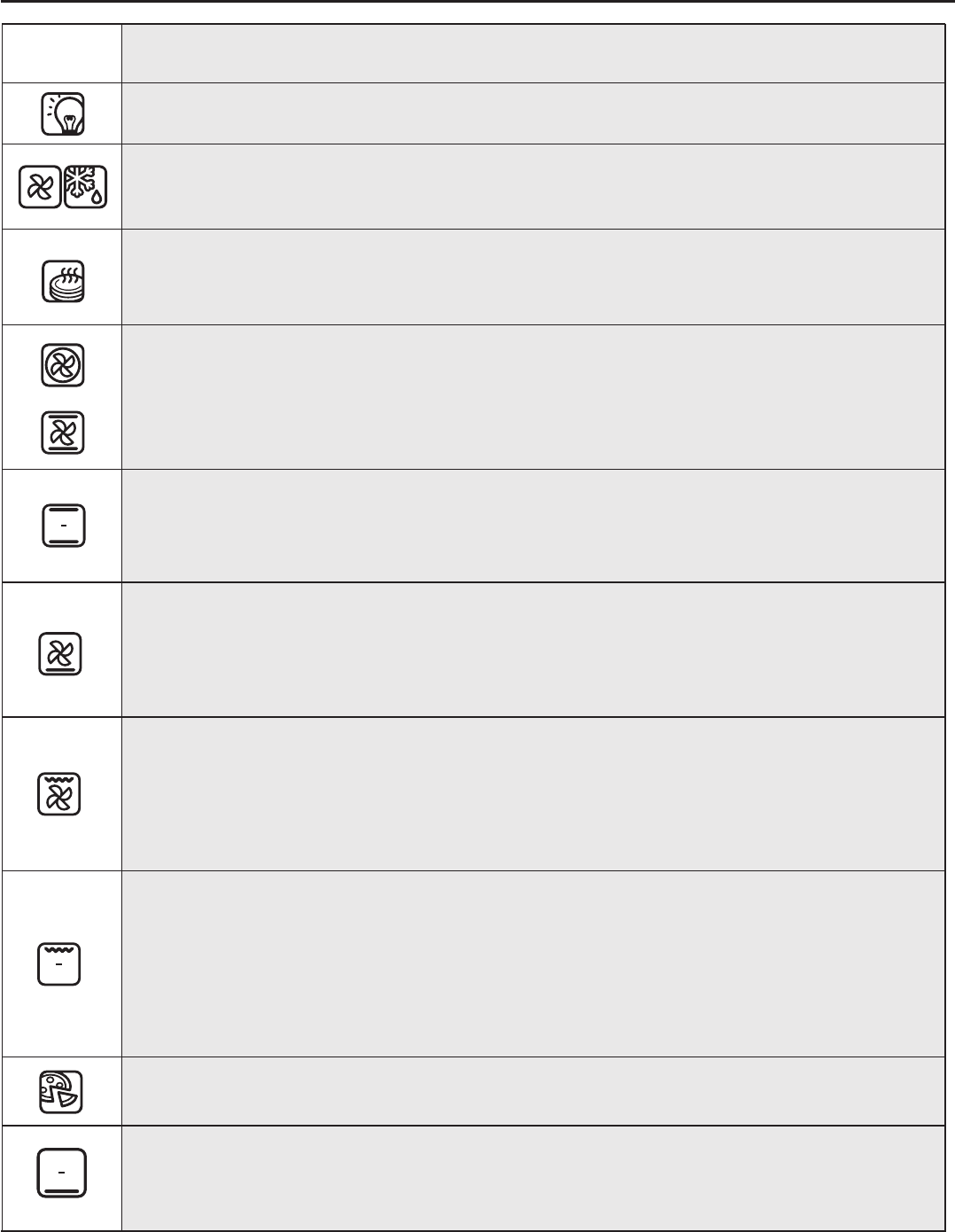The height and width of the screenshot is (1232, 955).
Task: Click the description cell beside grill-only icon
Action: [x=532, y=964]
